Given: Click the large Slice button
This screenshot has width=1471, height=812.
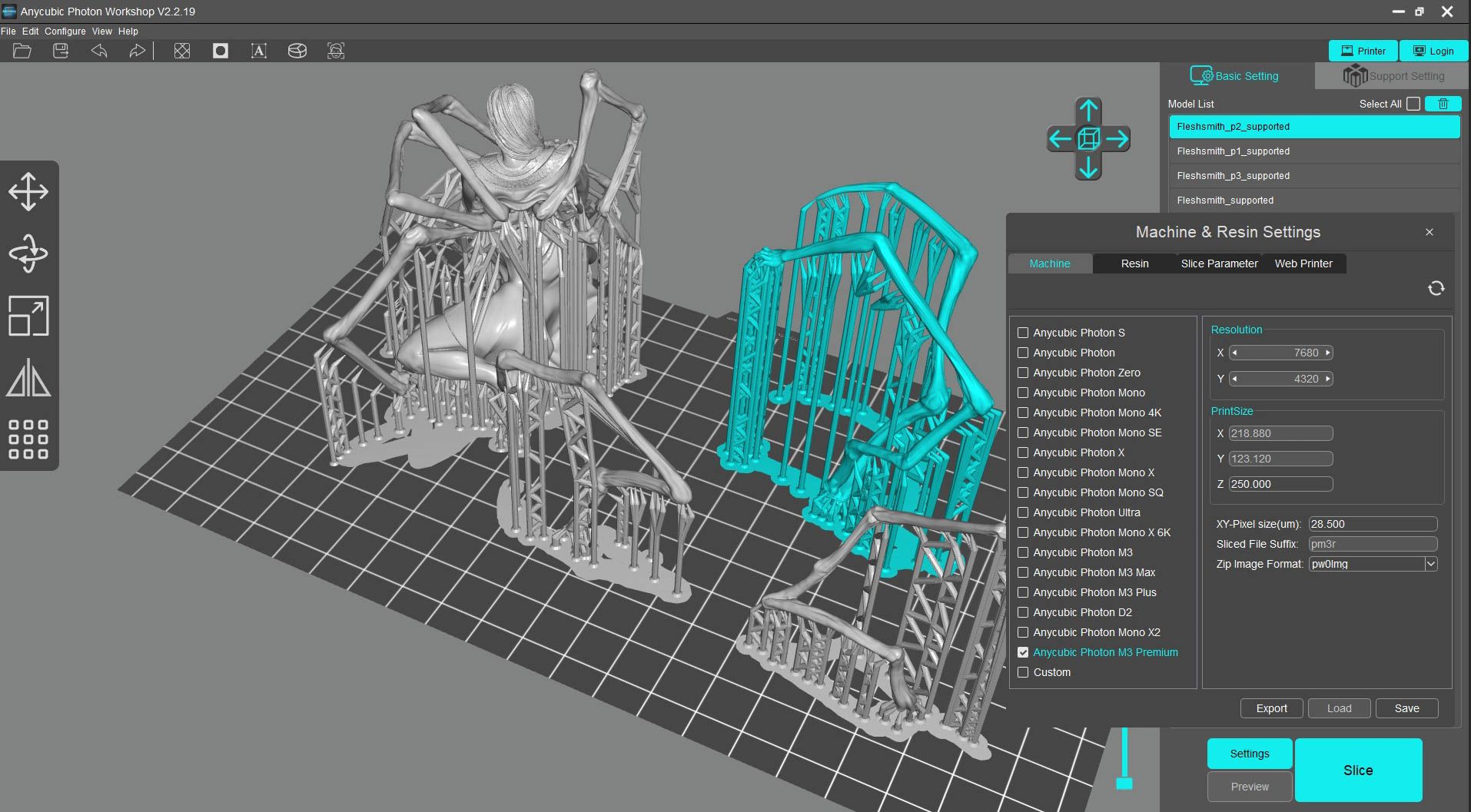Looking at the screenshot, I should point(1357,770).
